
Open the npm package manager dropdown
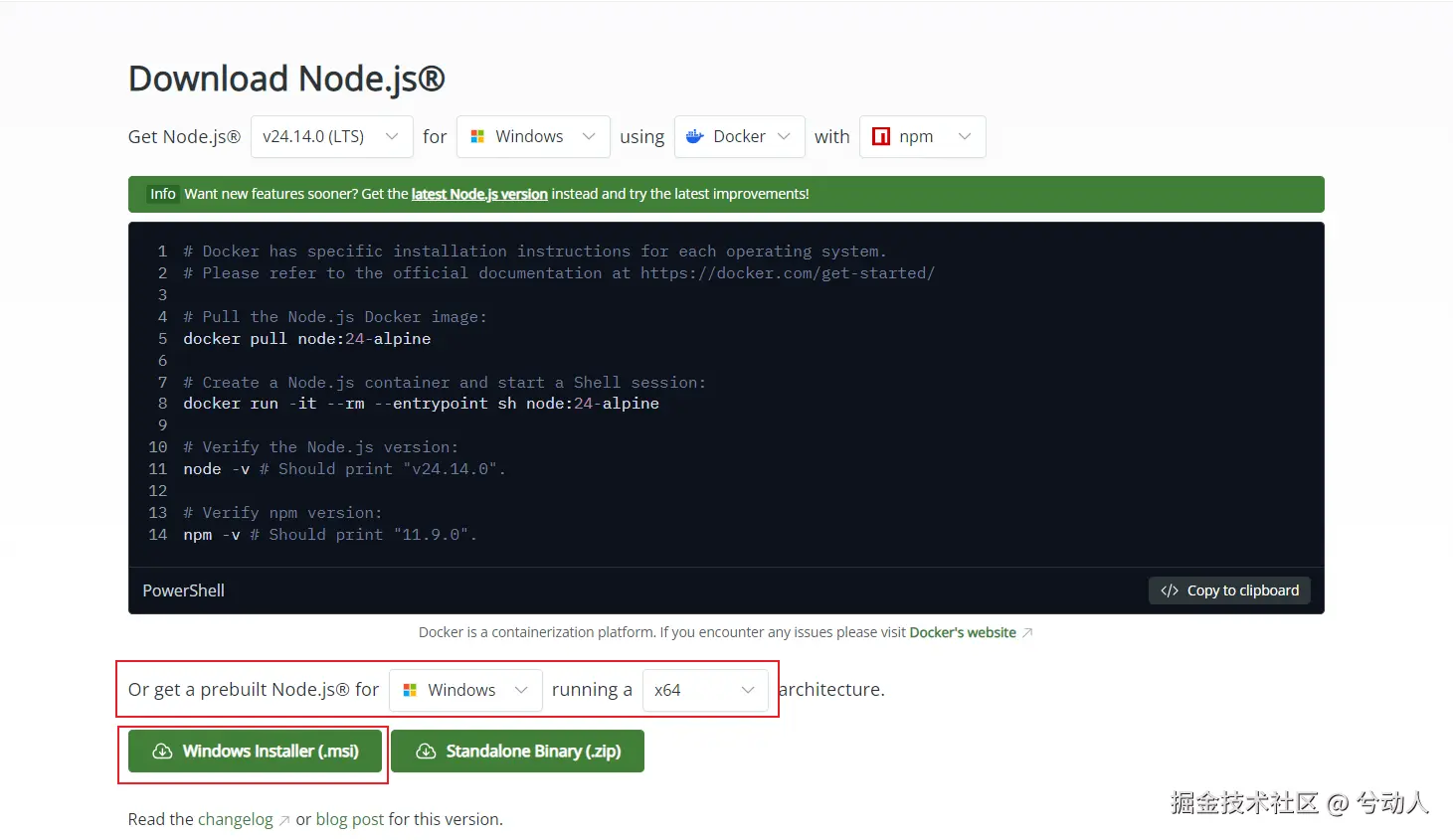pyautogui.click(x=922, y=136)
